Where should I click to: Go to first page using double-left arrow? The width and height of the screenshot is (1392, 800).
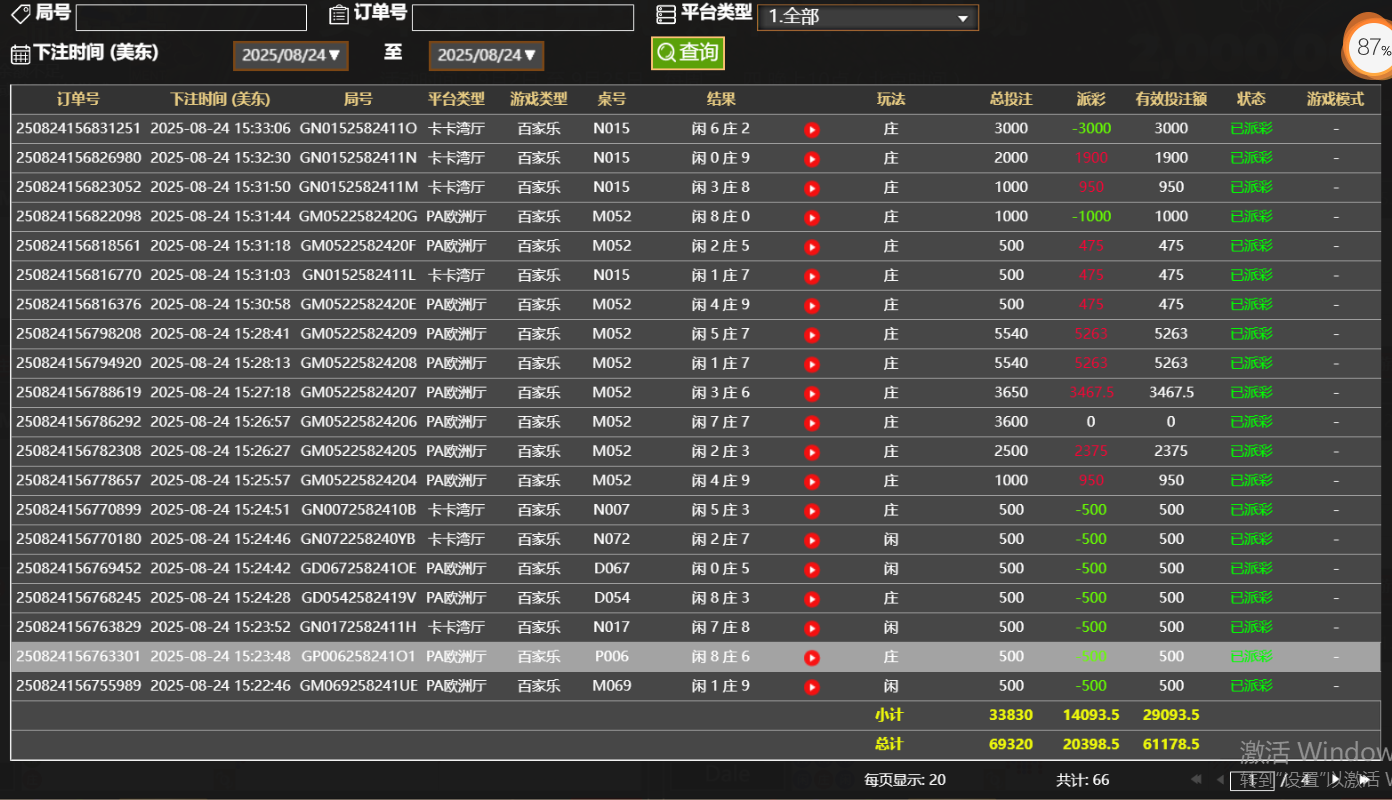[x=1196, y=780]
